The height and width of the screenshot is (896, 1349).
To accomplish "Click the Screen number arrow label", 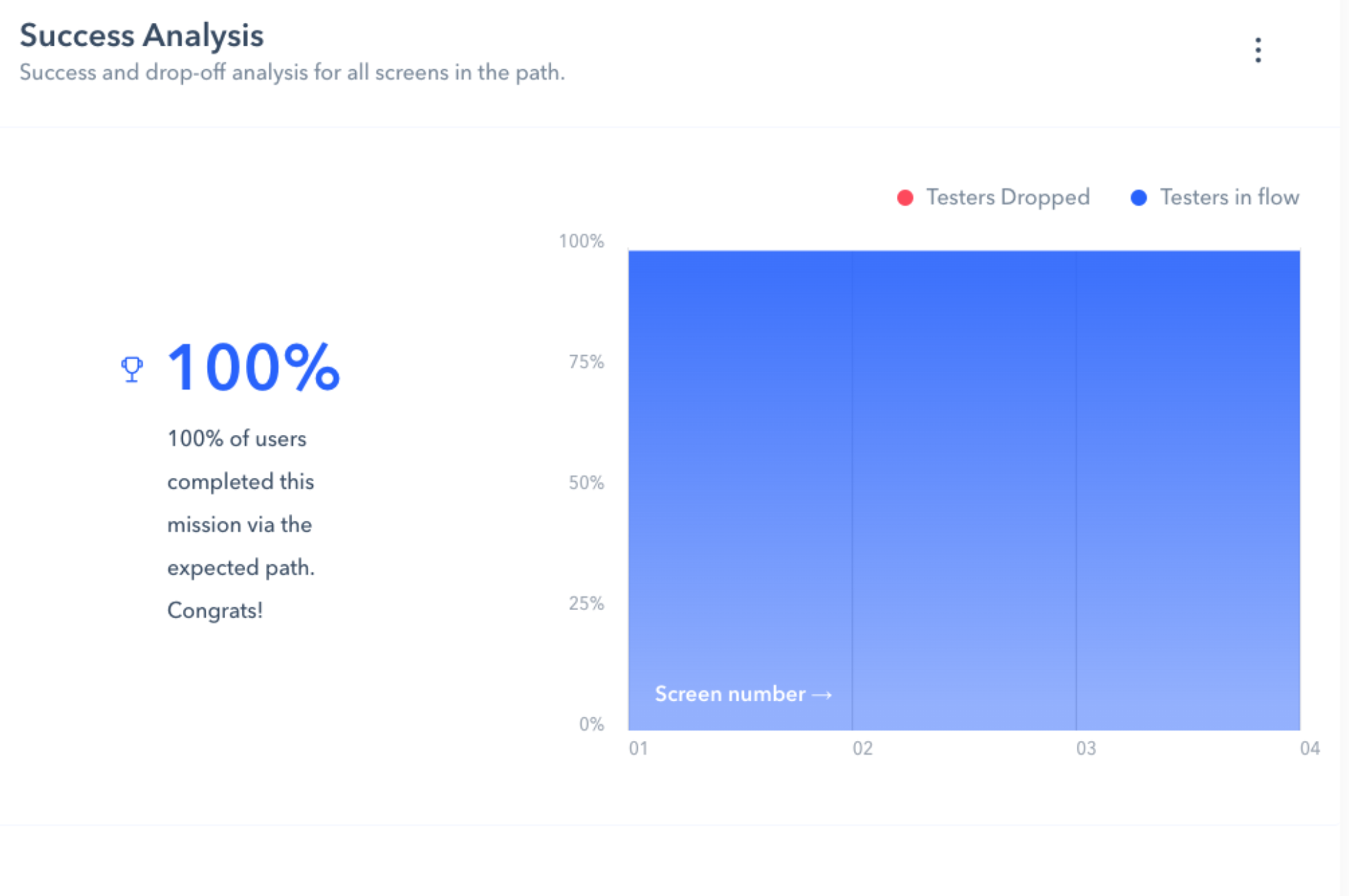I will coord(743,694).
